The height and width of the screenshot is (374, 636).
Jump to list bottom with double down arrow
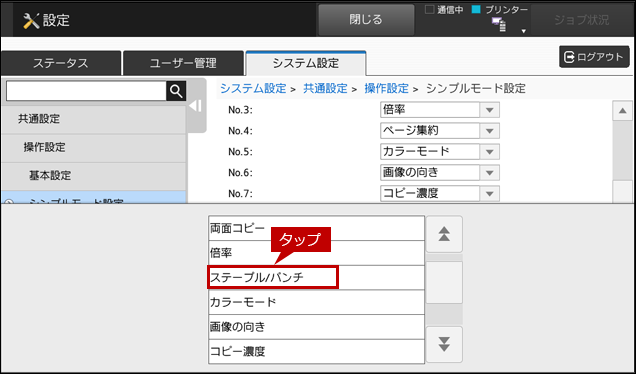[444, 344]
